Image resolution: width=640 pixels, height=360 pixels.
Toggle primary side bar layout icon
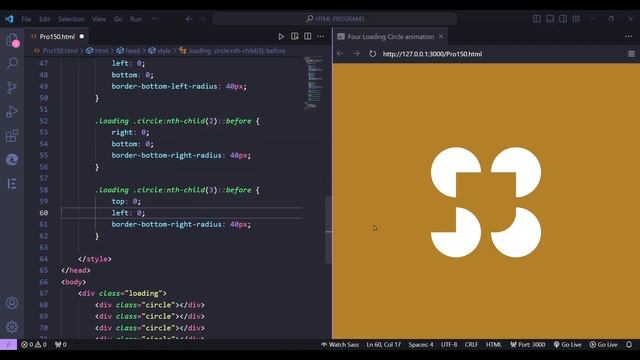[537, 19]
